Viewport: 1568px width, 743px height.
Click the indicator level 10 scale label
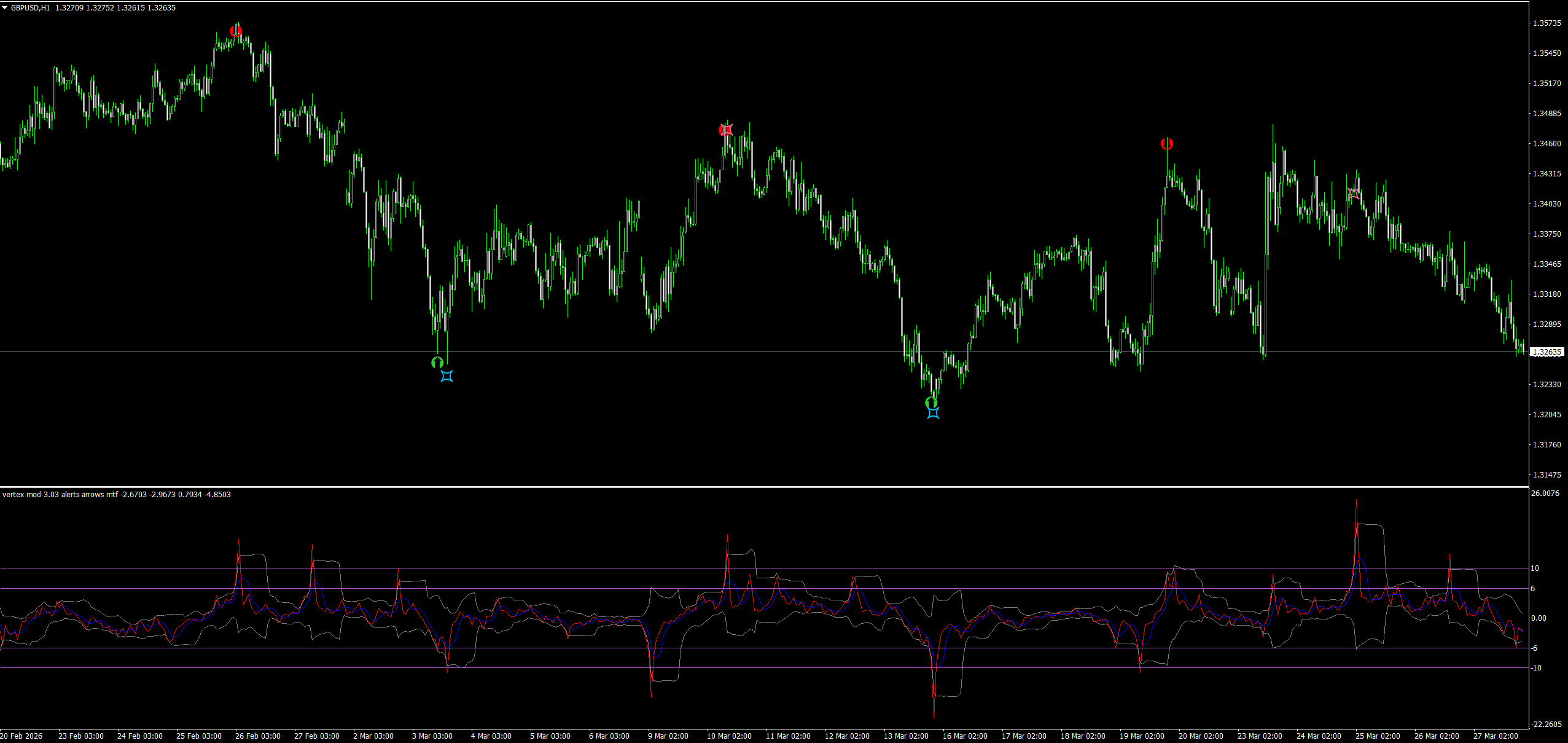(1534, 568)
